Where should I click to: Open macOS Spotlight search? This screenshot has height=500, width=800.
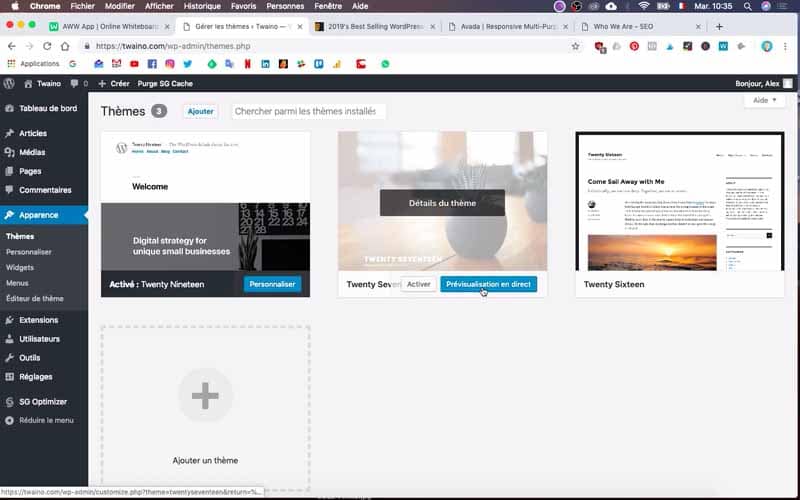click(x=747, y=6)
